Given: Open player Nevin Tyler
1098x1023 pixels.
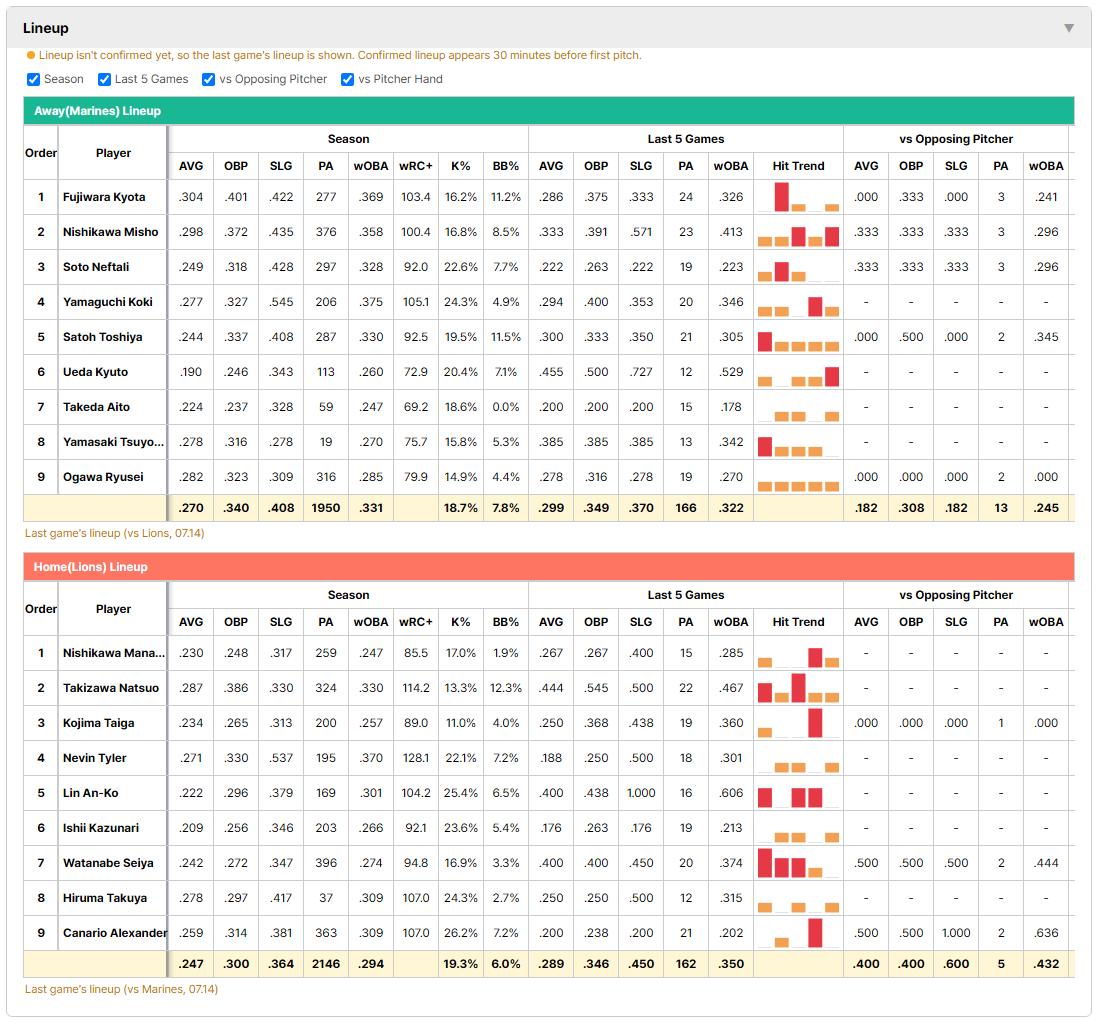Looking at the screenshot, I should pyautogui.click(x=95, y=758).
